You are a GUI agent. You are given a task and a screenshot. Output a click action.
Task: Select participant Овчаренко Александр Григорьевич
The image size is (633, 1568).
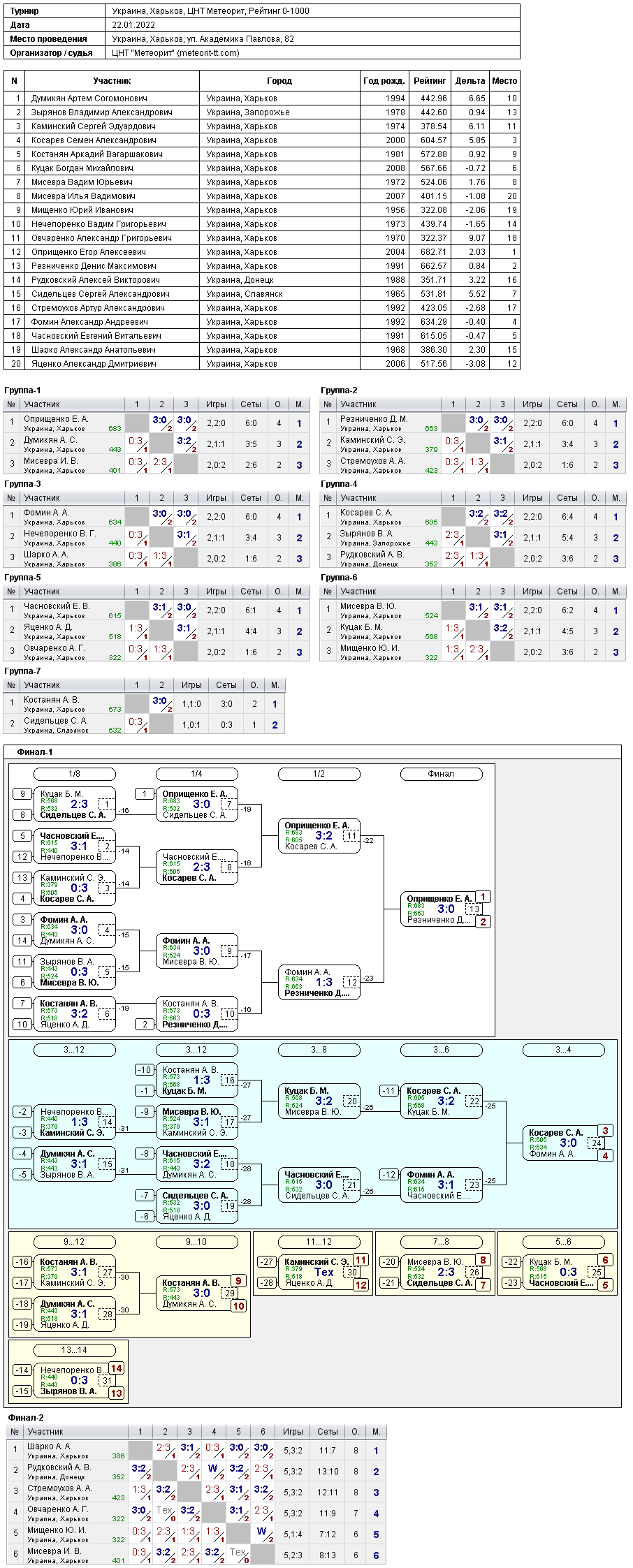(x=101, y=238)
